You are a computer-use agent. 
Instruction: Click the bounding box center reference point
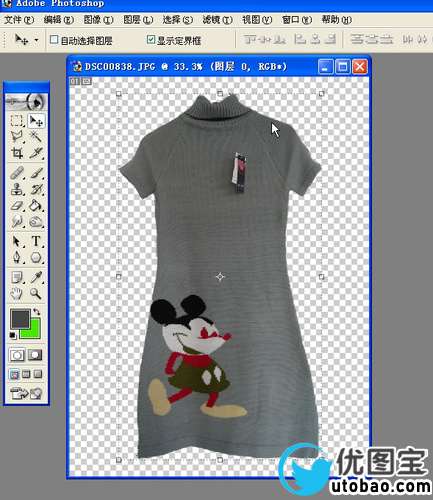(220, 277)
